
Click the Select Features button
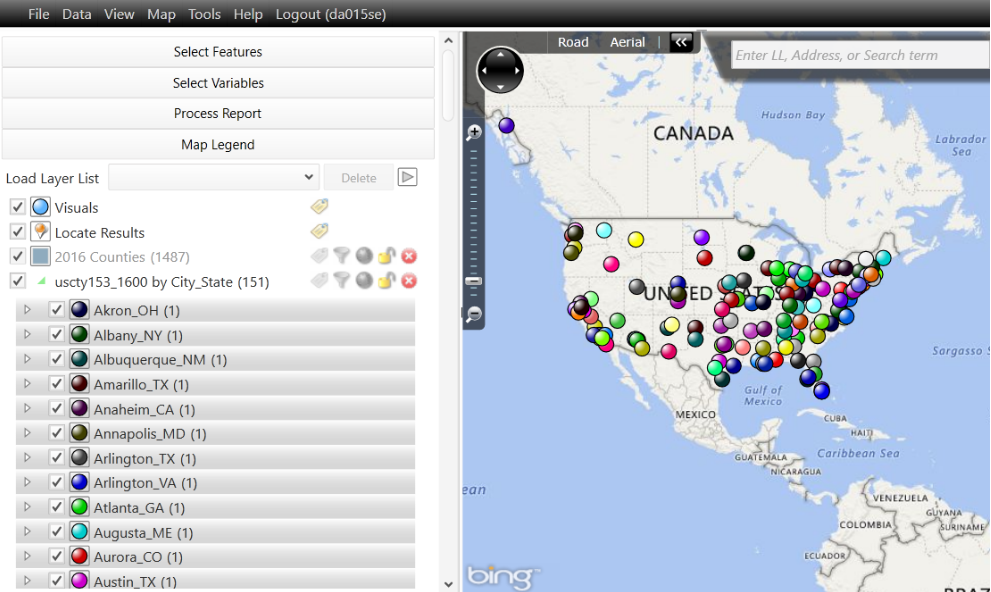click(x=218, y=52)
